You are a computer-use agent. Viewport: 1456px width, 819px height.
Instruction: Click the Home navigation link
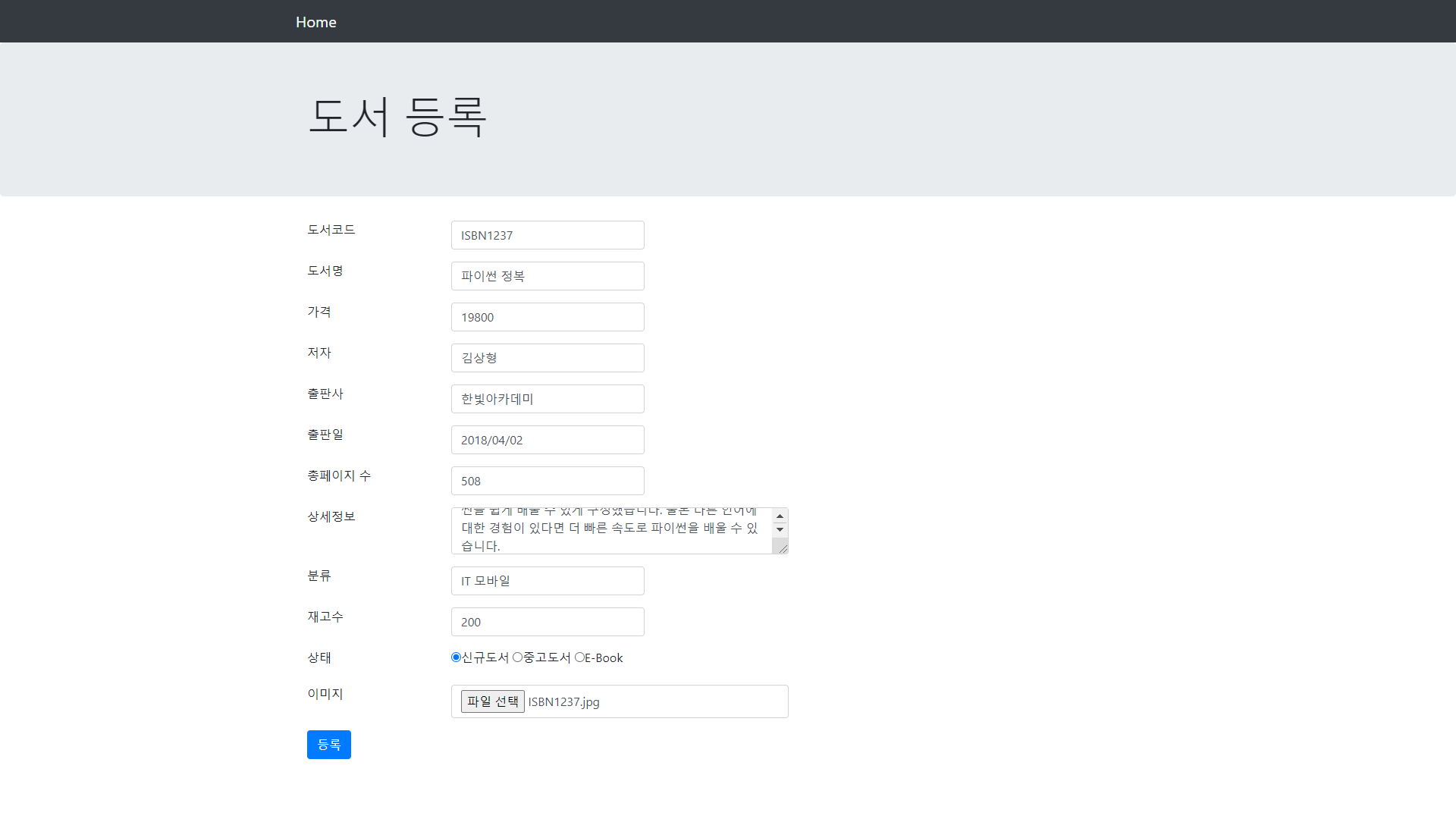coord(315,22)
